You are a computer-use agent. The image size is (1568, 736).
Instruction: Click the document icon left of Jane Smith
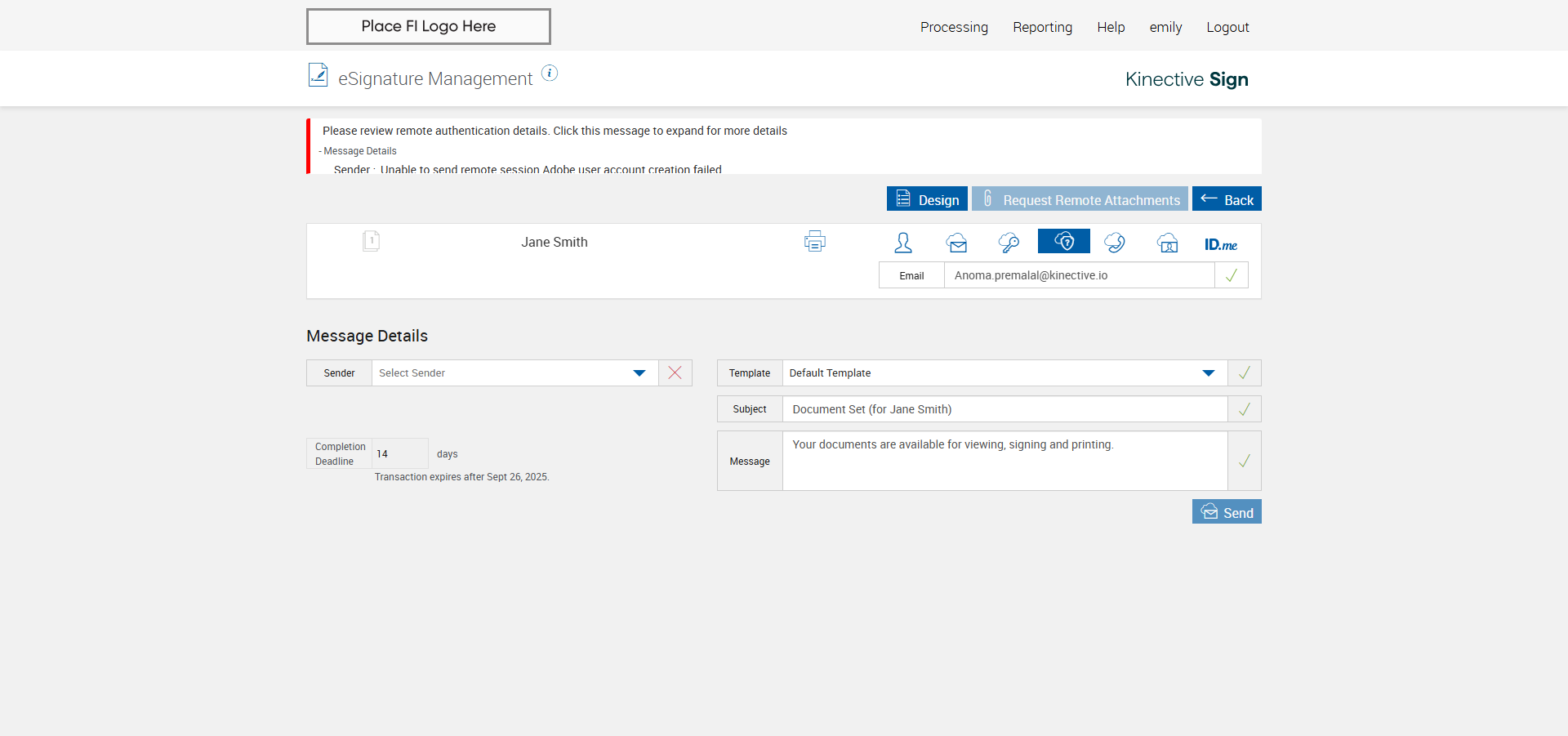pyautogui.click(x=371, y=241)
